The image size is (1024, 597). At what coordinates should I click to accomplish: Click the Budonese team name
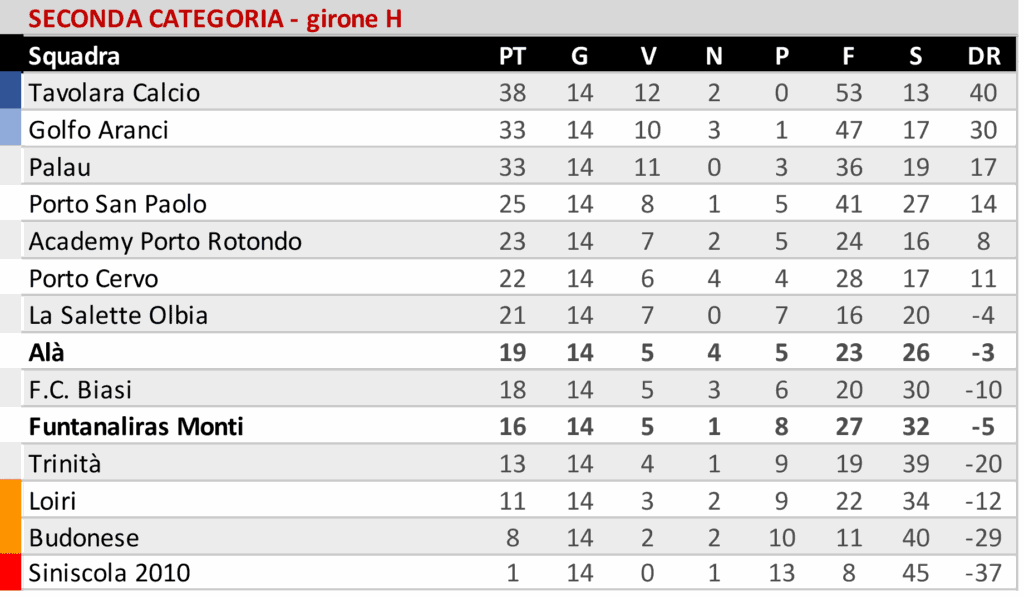coord(84,538)
